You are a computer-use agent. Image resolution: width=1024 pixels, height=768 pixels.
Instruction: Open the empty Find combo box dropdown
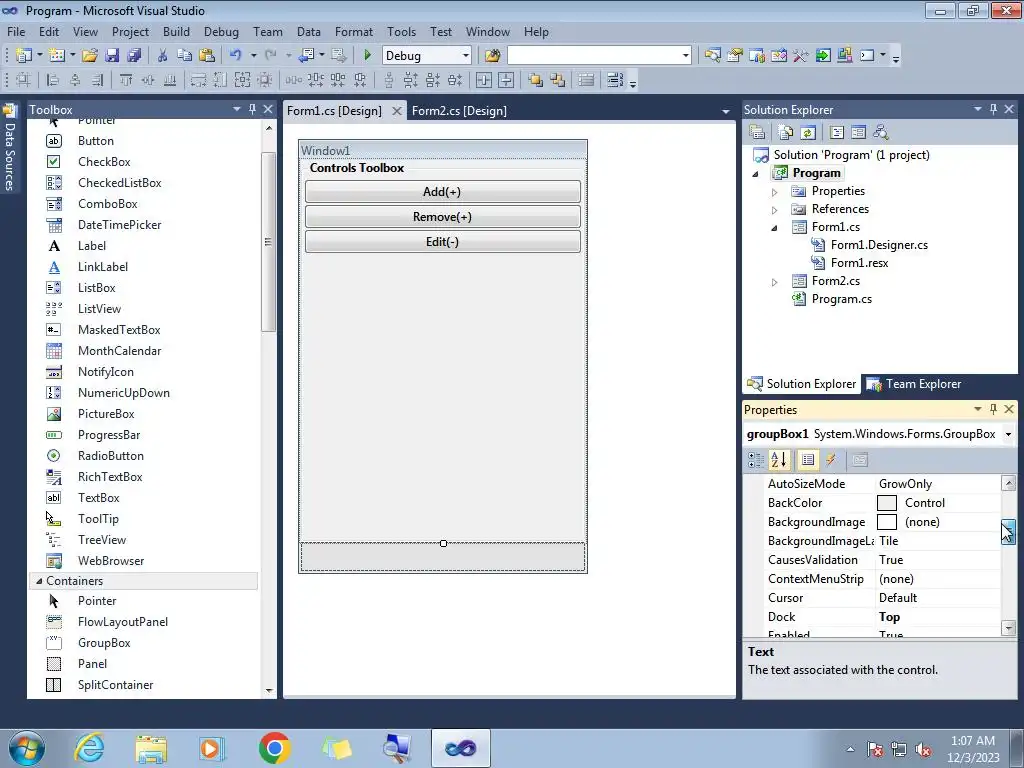[685, 56]
